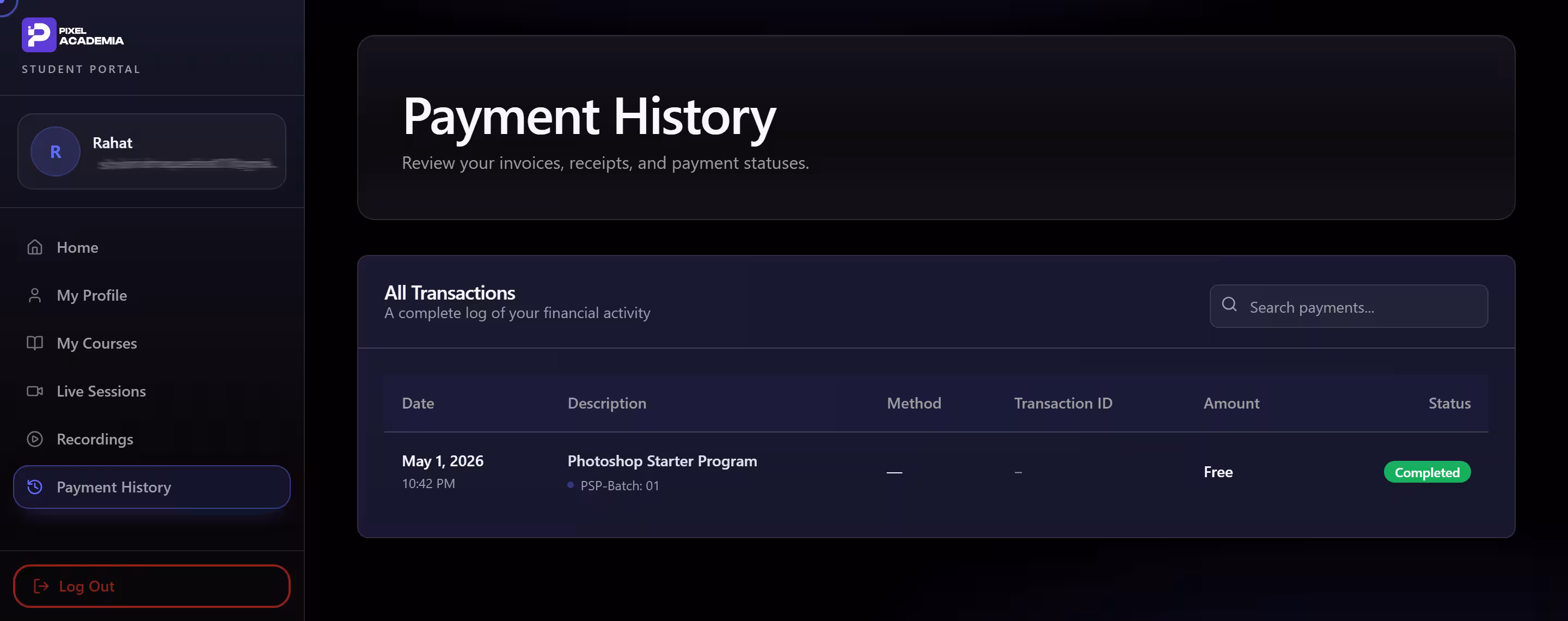Select Recordings in the sidebar
Image resolution: width=1568 pixels, height=621 pixels.
pos(151,439)
